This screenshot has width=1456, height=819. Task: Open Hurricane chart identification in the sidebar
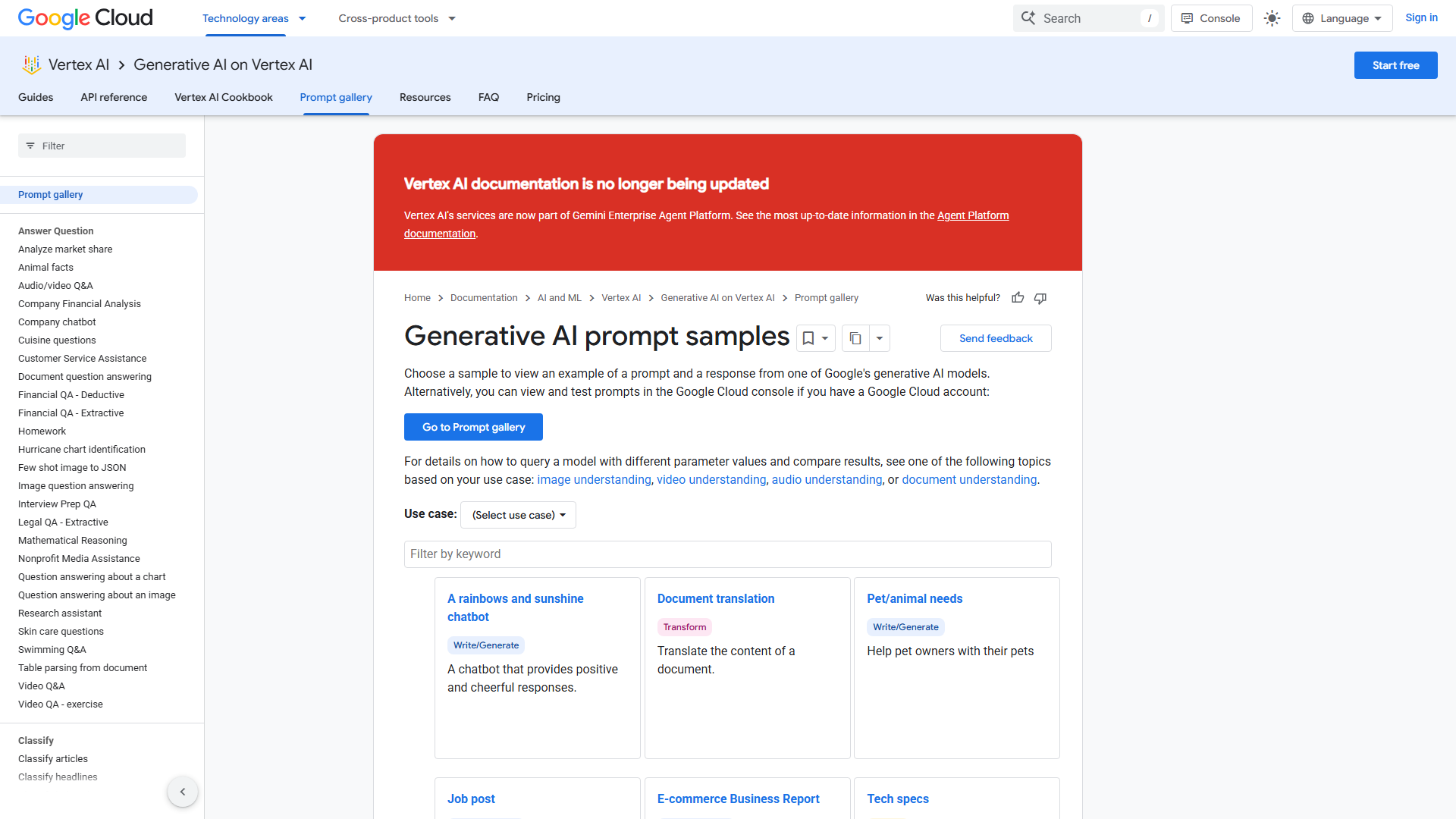point(82,450)
